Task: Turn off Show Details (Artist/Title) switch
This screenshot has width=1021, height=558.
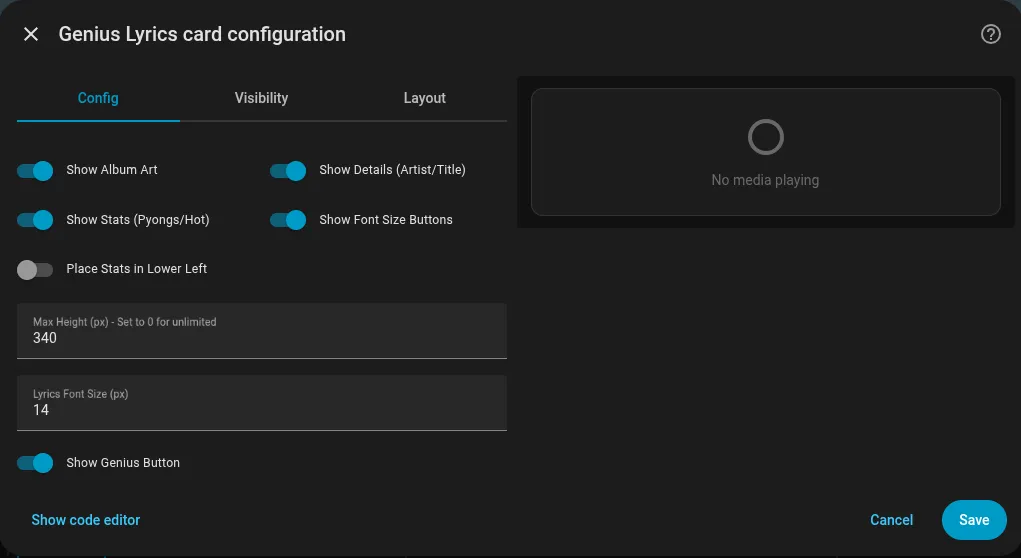Action: 288,171
